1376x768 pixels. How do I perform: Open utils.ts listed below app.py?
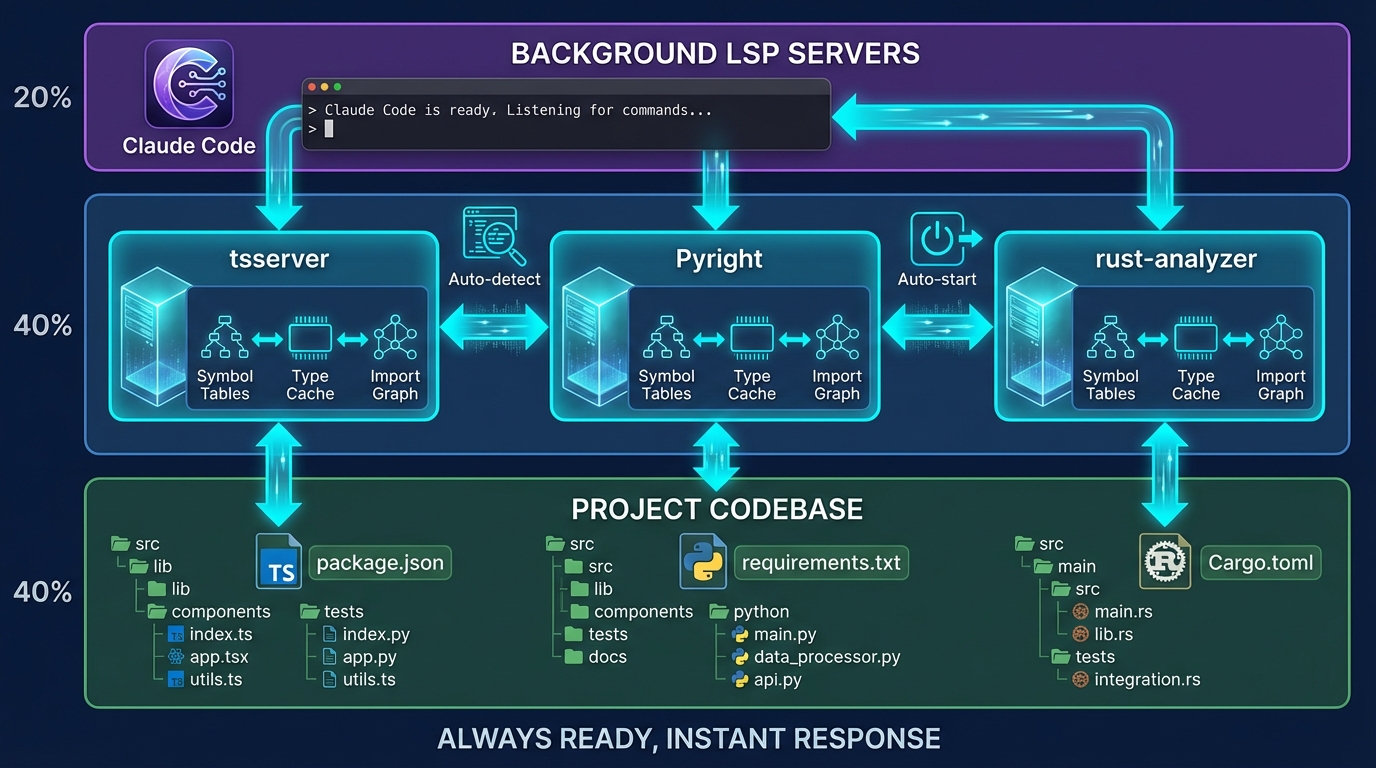click(x=359, y=680)
